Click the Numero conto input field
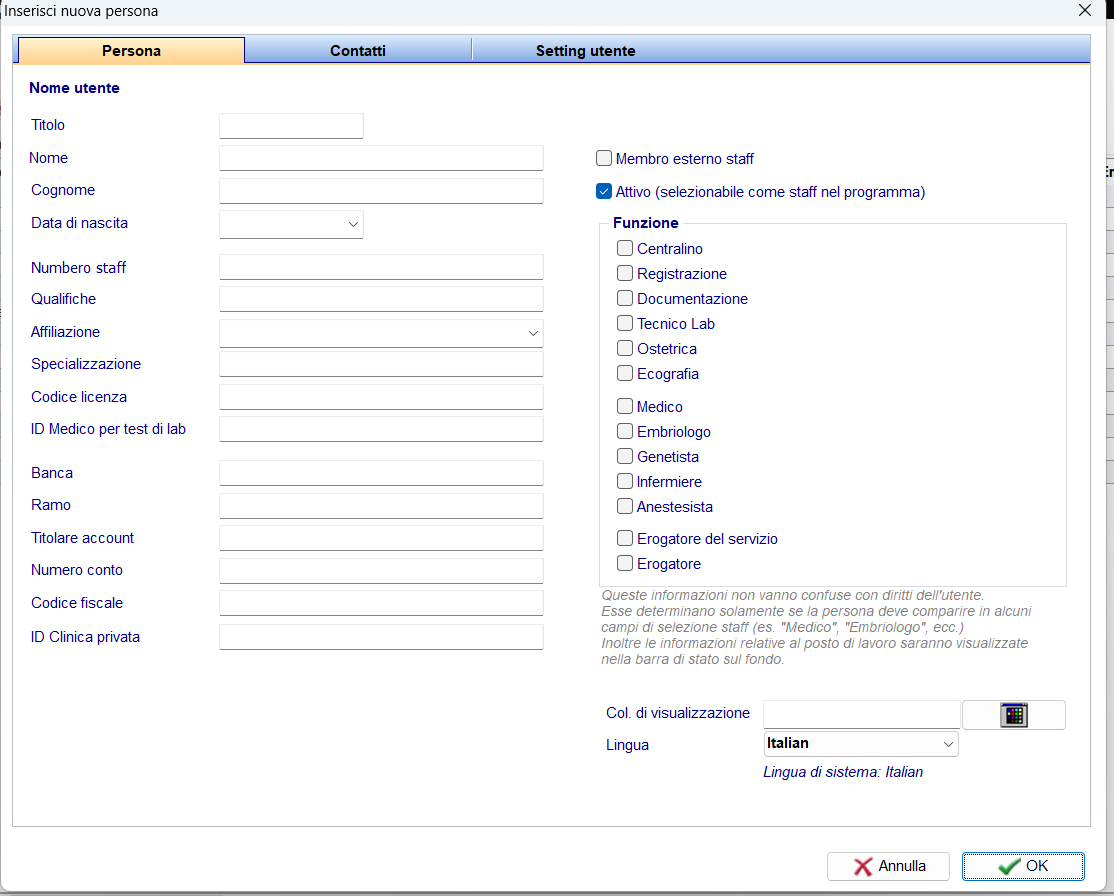 pyautogui.click(x=382, y=571)
